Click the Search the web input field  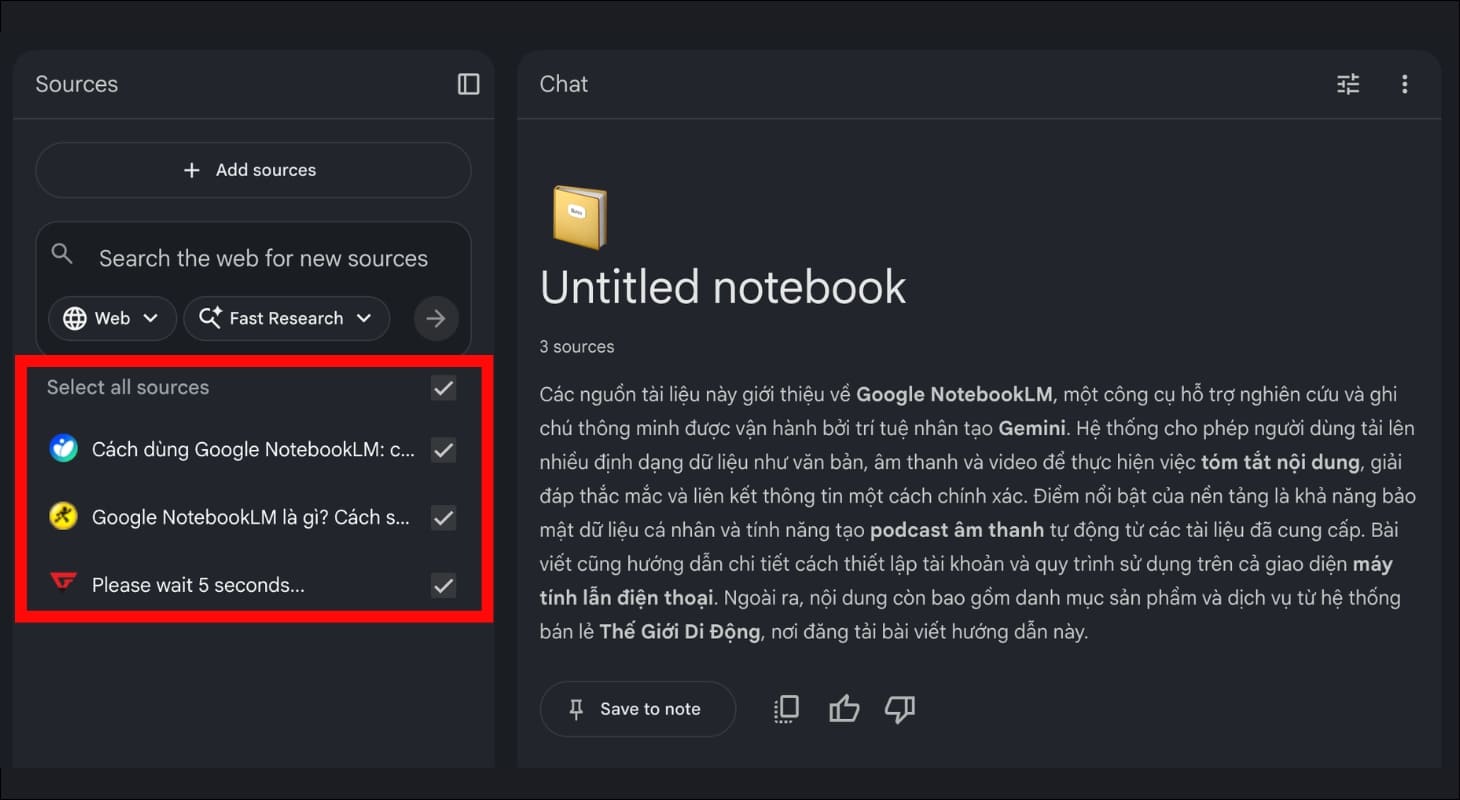(263, 257)
